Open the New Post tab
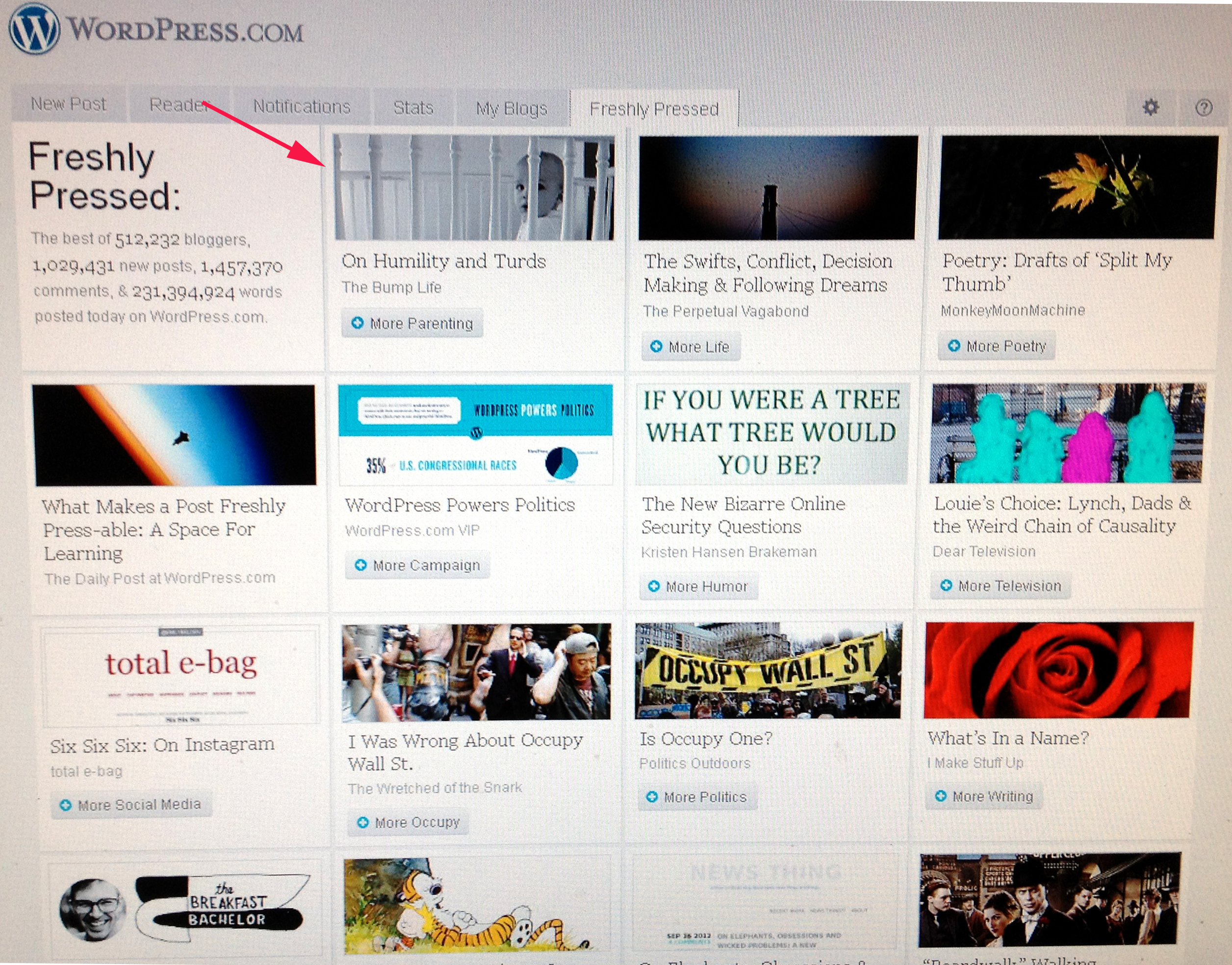The image size is (1232, 965). 68,104
